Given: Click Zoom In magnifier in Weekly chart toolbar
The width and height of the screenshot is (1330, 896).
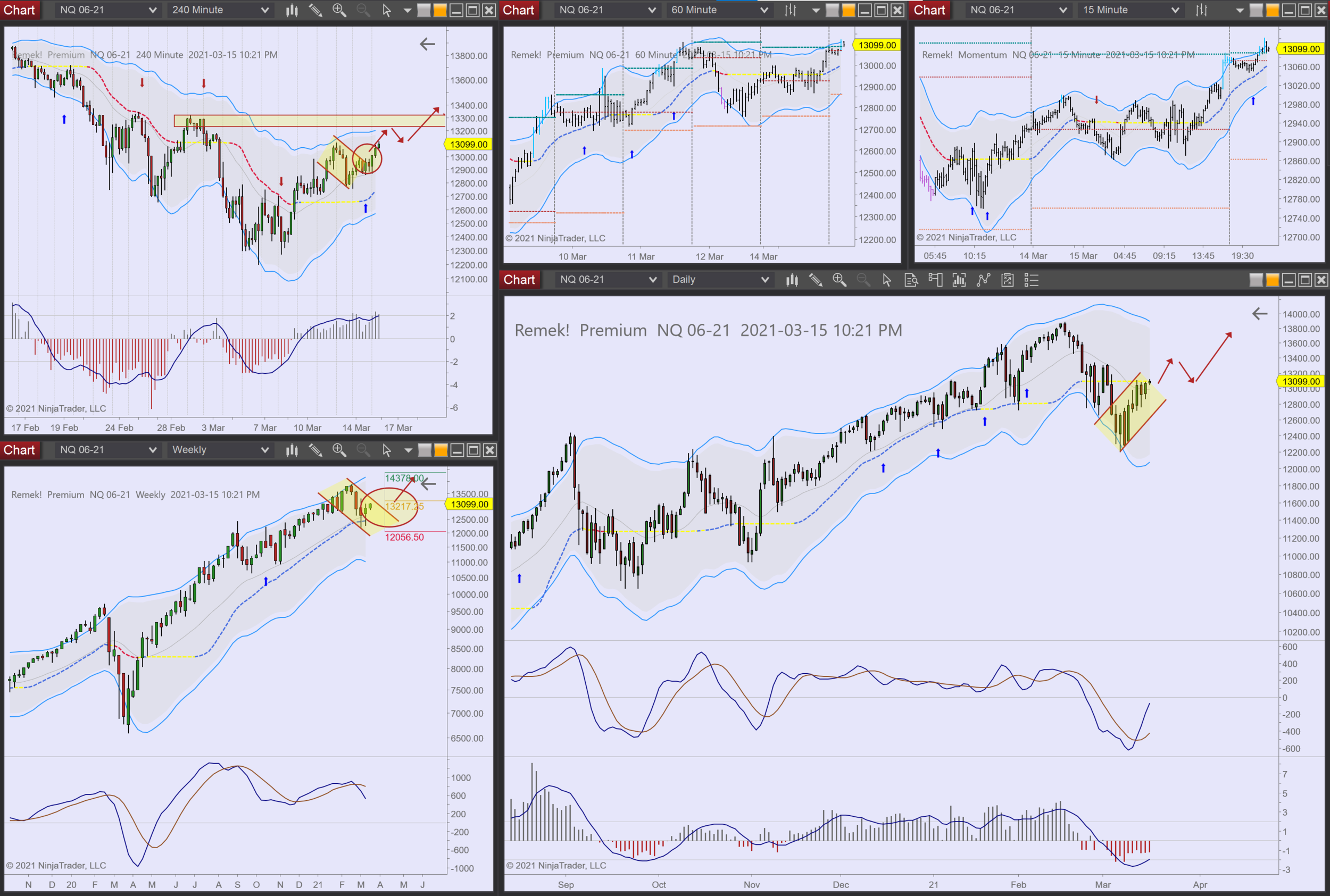Looking at the screenshot, I should coord(339,450).
